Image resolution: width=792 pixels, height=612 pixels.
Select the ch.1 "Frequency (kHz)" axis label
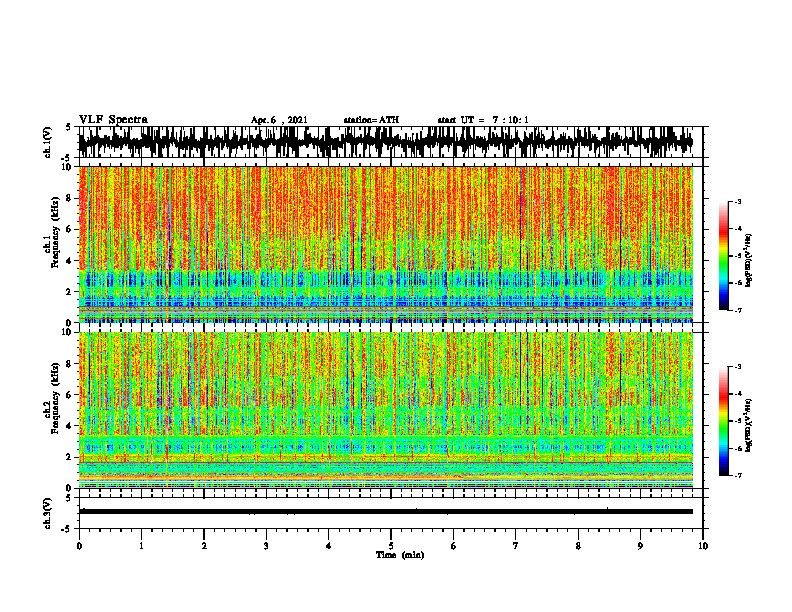tap(55, 232)
